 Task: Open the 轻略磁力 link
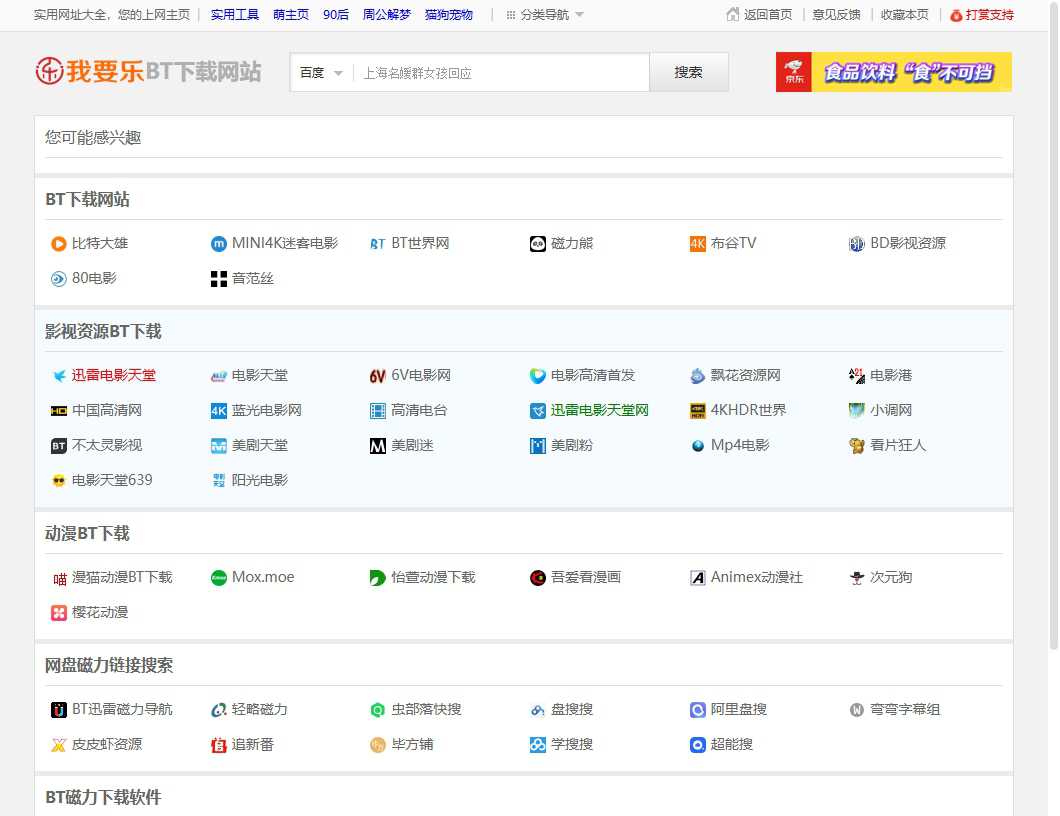(x=260, y=709)
